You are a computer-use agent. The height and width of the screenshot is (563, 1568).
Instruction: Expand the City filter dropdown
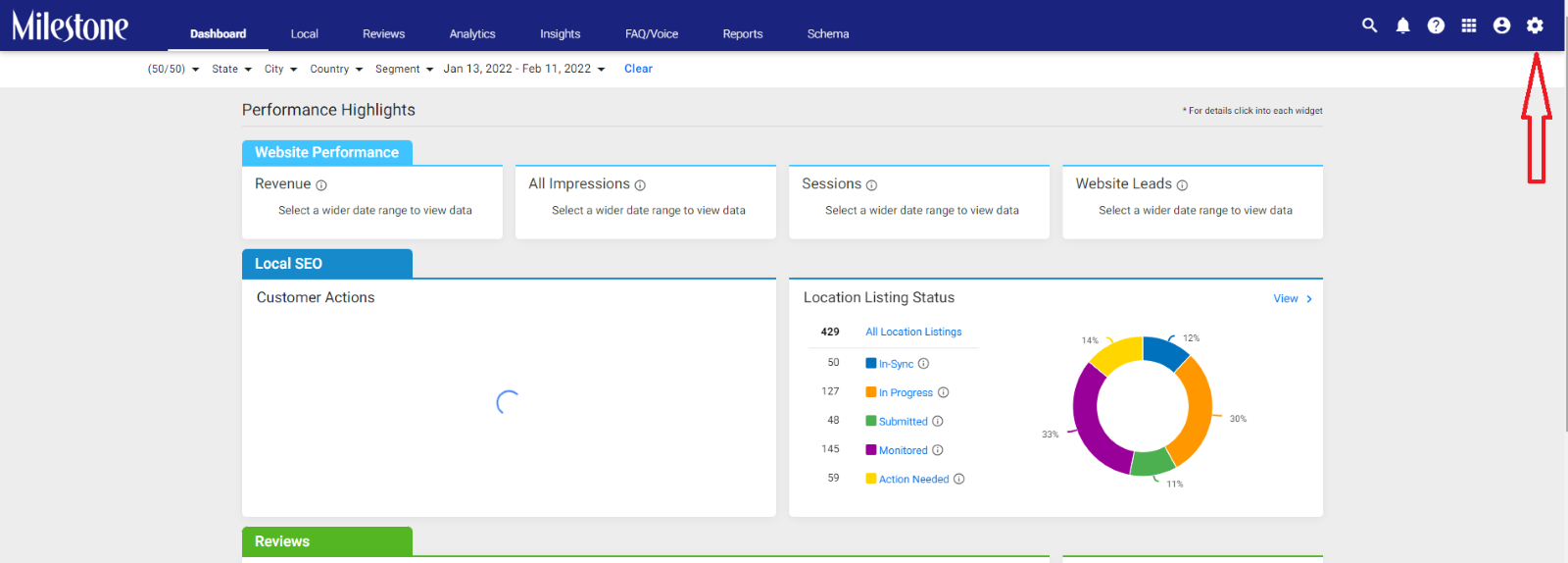[x=280, y=69]
